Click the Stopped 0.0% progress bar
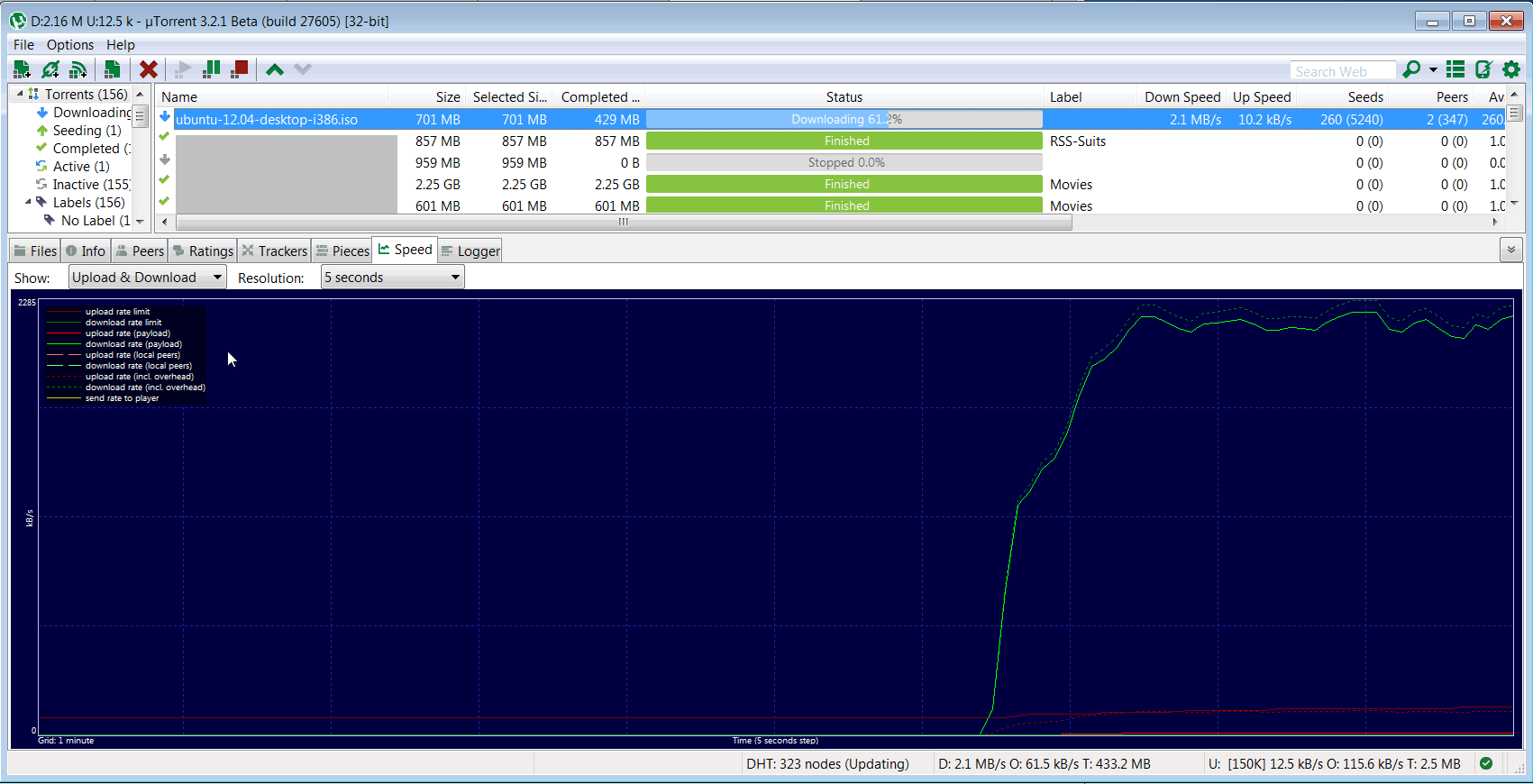This screenshot has height=784, width=1533. pyautogui.click(x=844, y=162)
